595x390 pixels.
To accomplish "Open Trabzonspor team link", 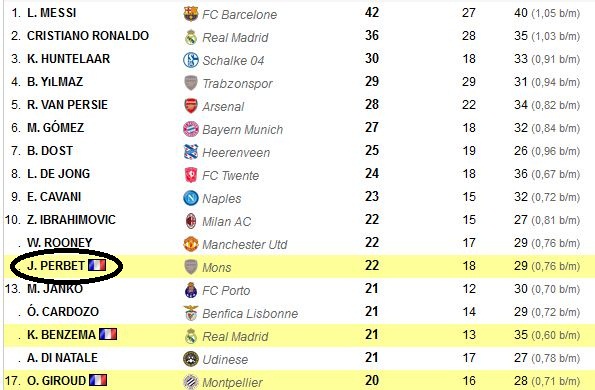I will tap(237, 83).
